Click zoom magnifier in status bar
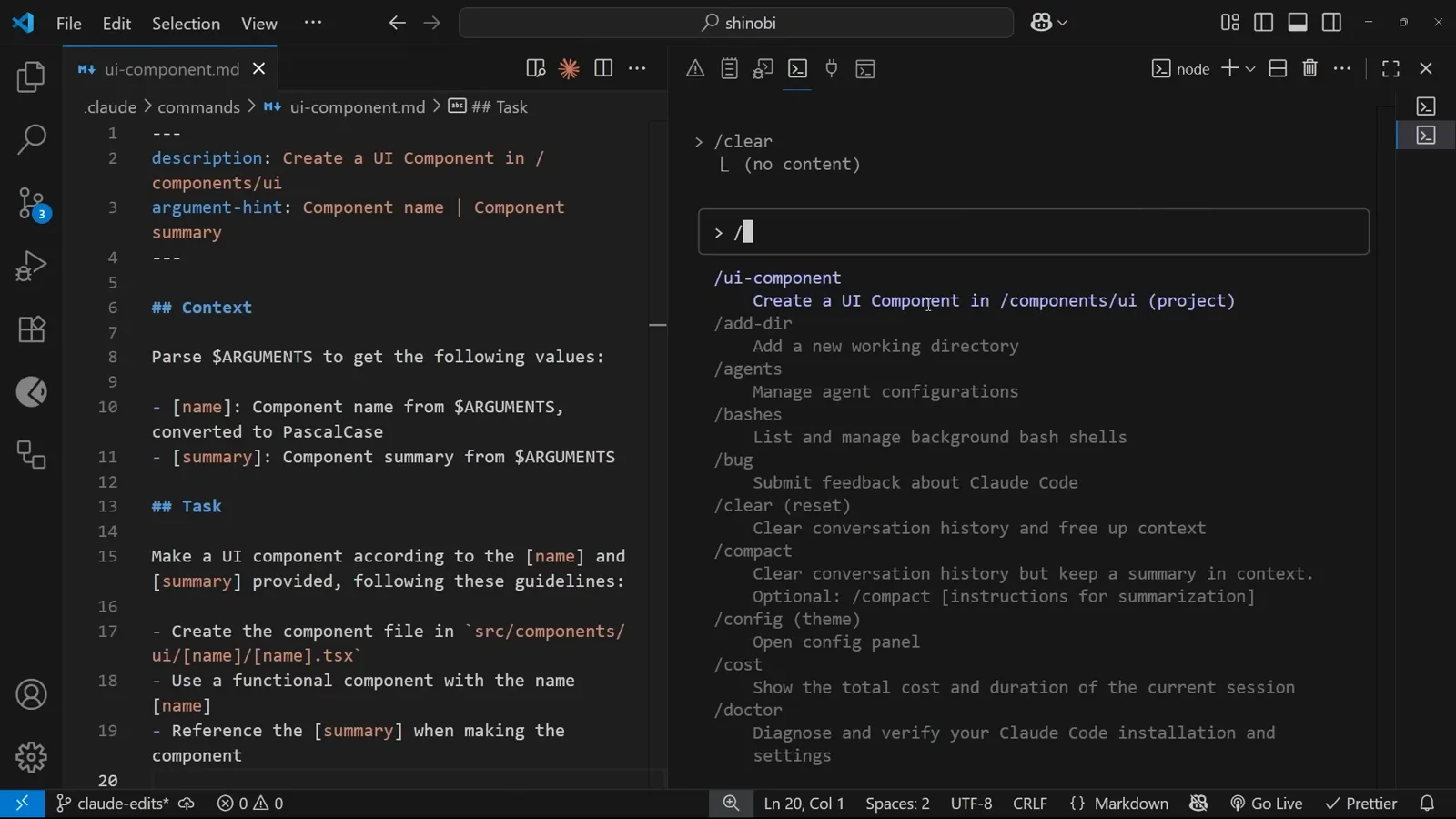Viewport: 1456px width, 819px height. pyautogui.click(x=731, y=804)
